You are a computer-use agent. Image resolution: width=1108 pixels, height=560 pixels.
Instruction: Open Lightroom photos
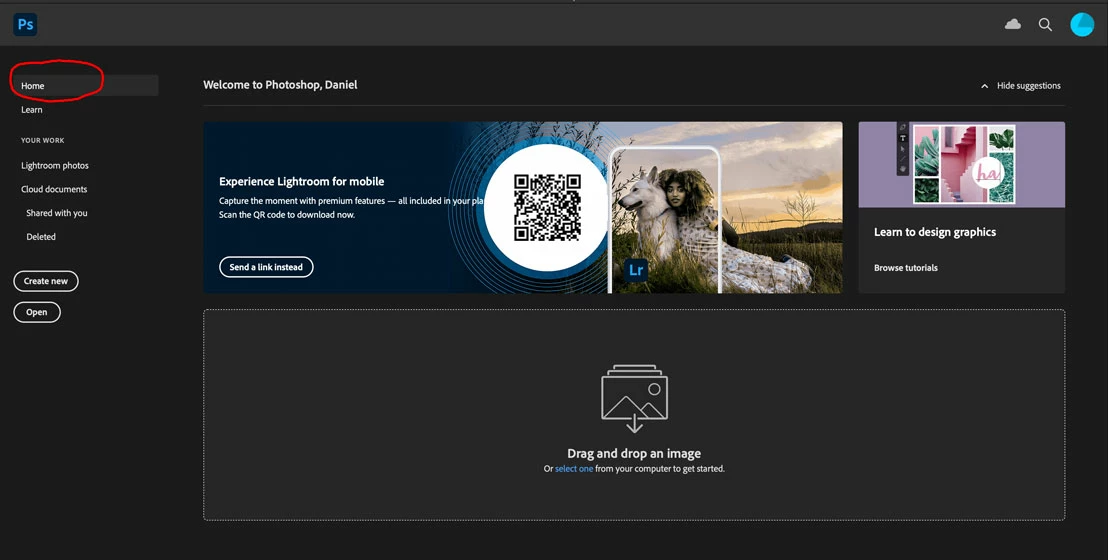click(54, 165)
